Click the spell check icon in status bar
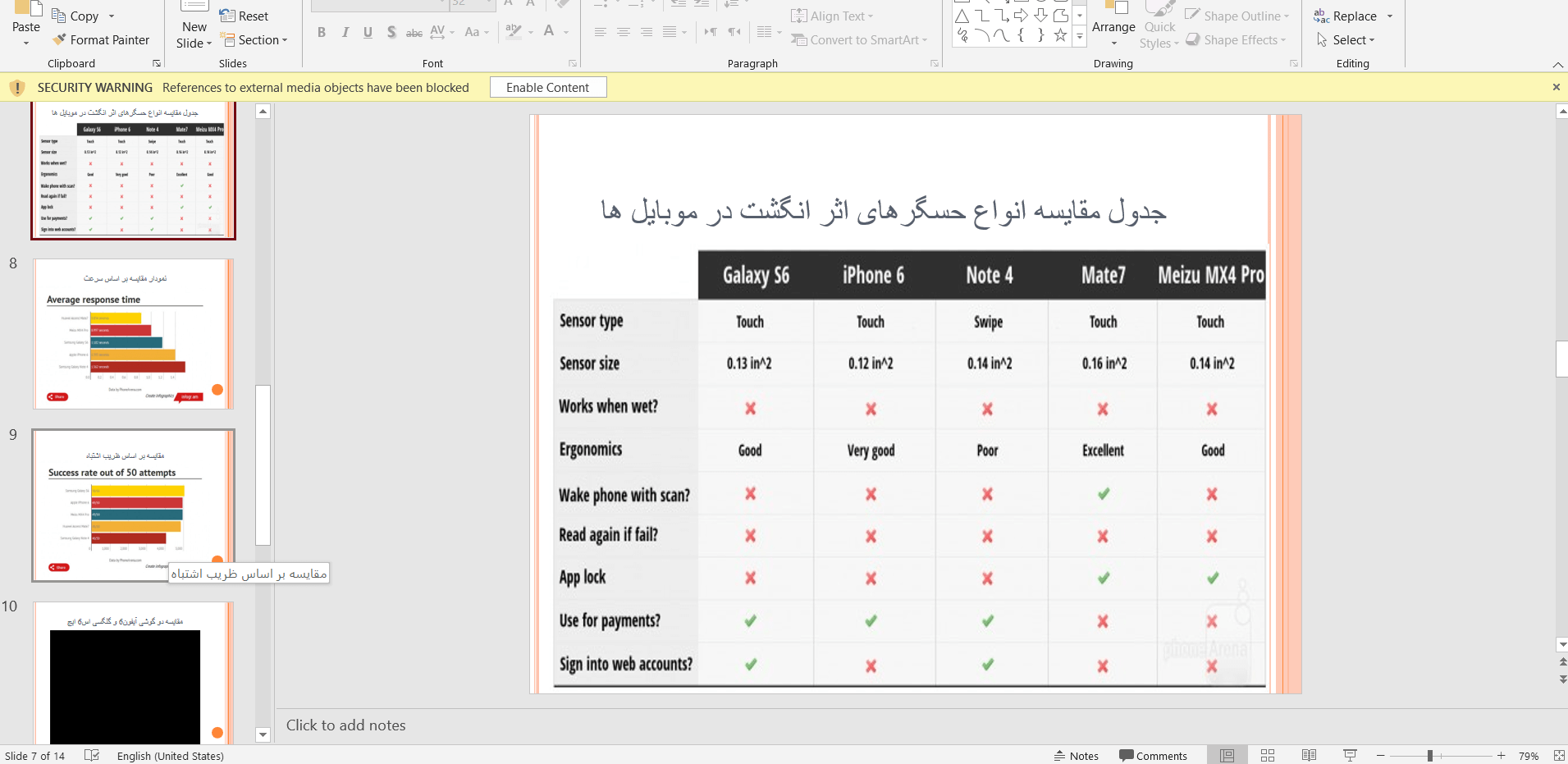This screenshot has width=1568, height=764. tap(92, 756)
